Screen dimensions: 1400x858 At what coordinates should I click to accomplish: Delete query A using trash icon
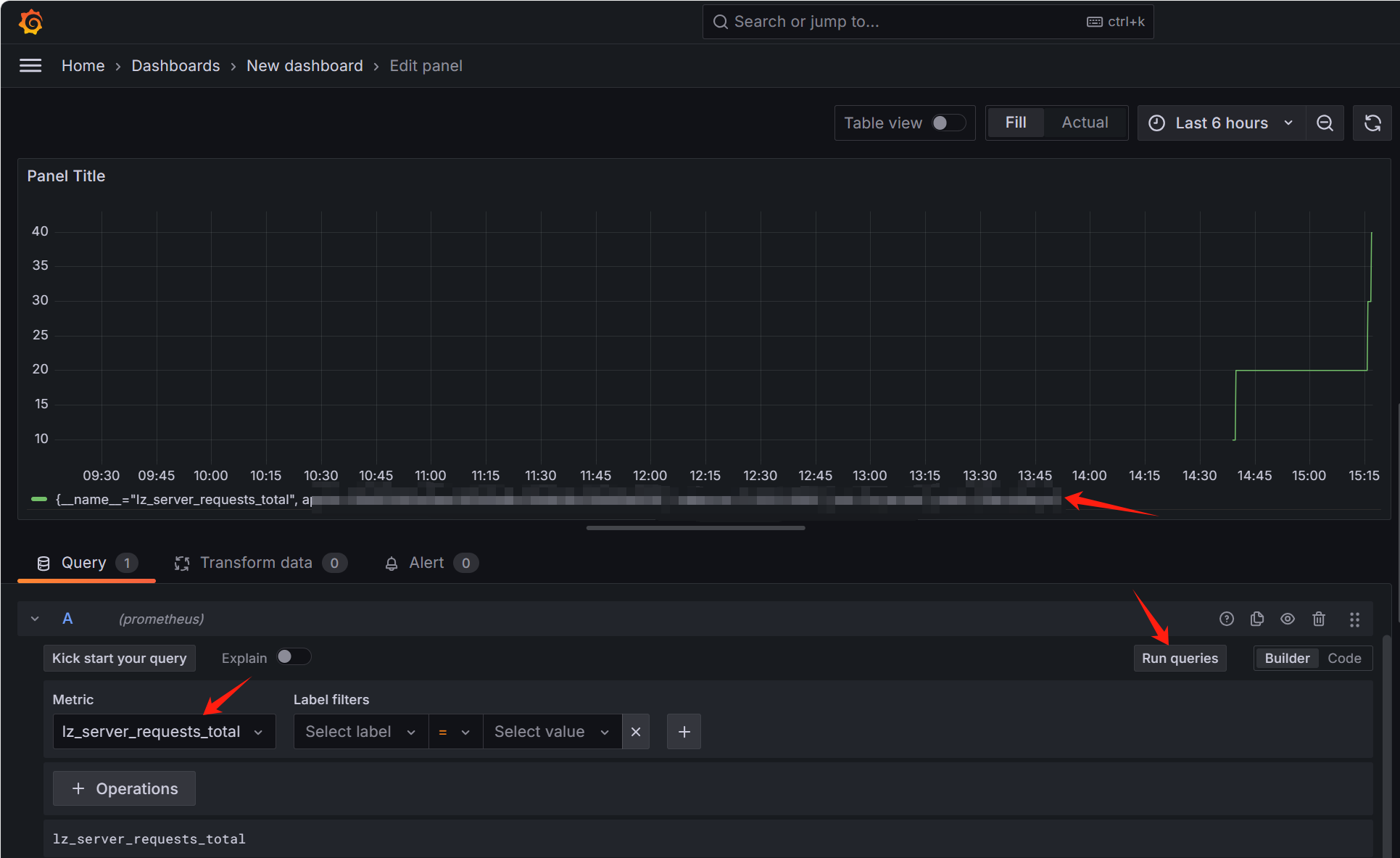click(1319, 619)
